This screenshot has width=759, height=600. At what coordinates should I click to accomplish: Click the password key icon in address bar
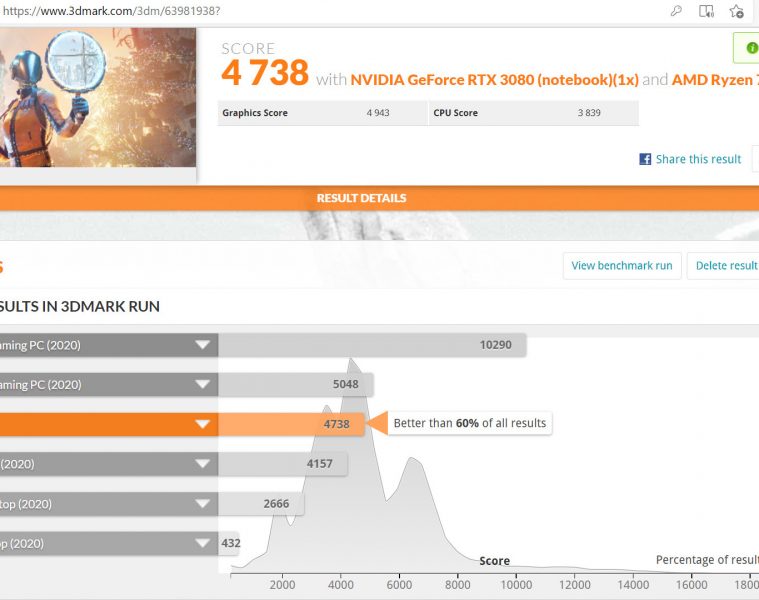676,11
